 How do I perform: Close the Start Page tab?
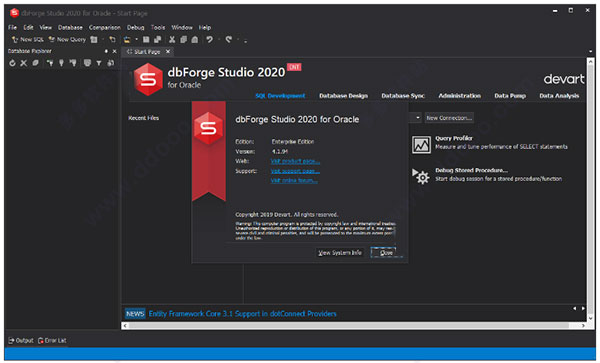[x=168, y=52]
